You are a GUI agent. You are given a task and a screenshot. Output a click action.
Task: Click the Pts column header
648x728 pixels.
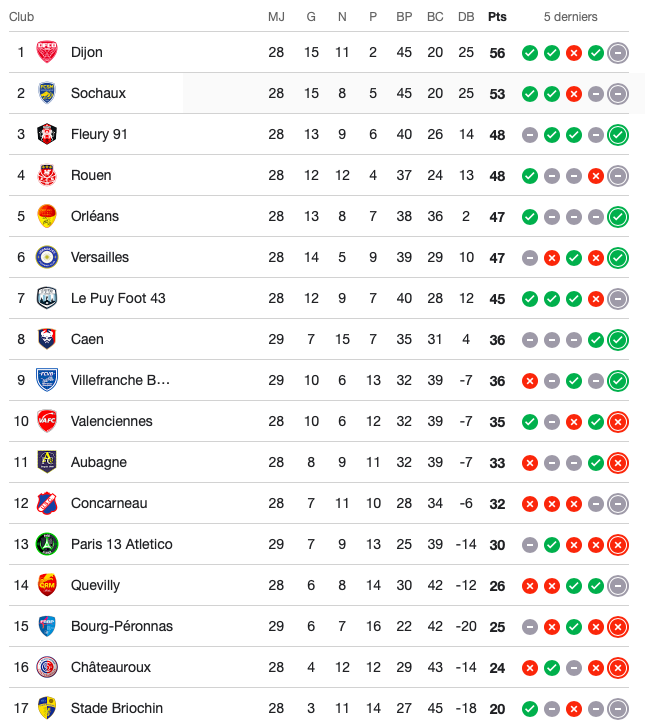(x=497, y=17)
